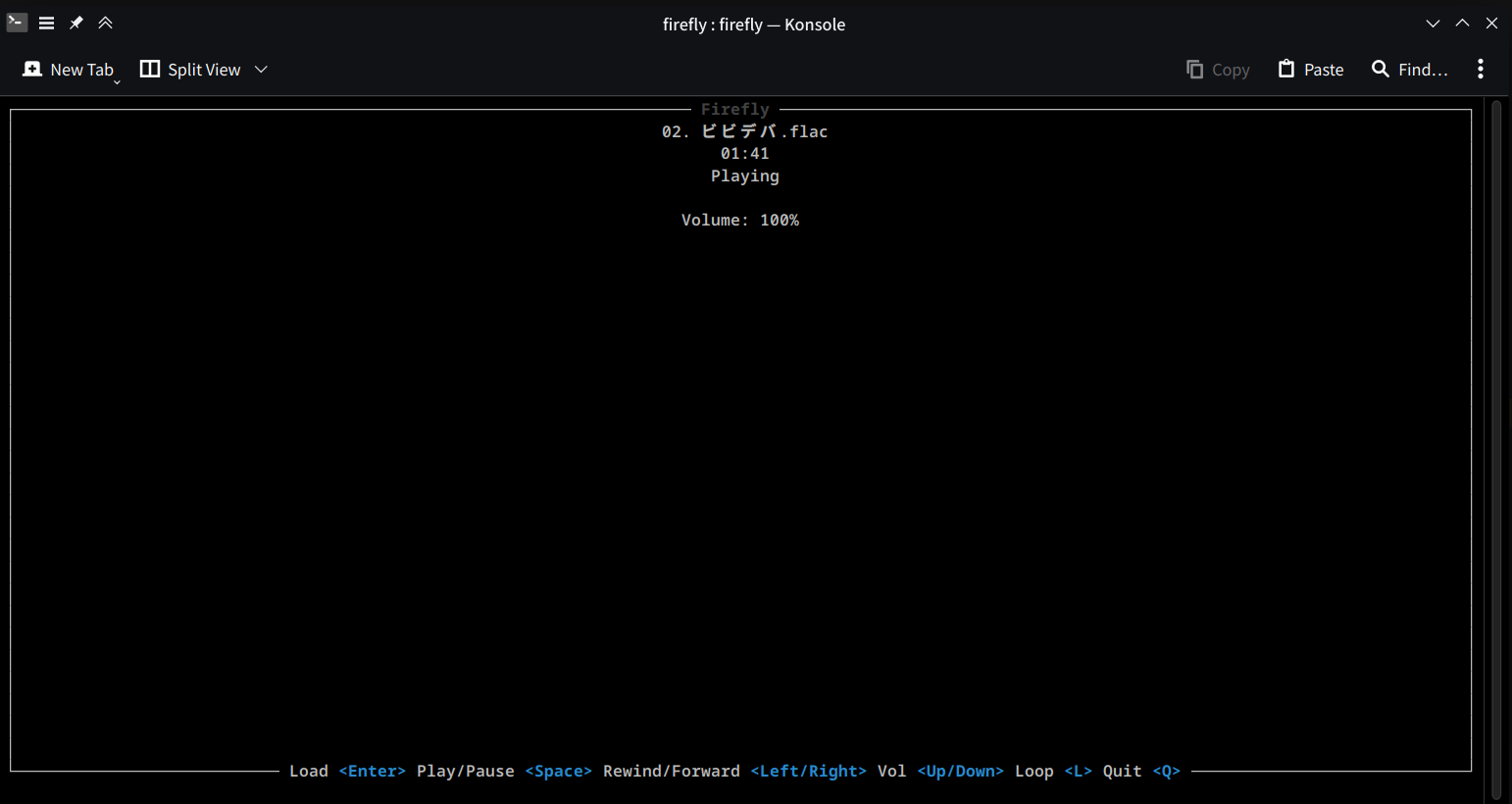The width and height of the screenshot is (1512, 804).
Task: Click the window title 'firefly : firefly — Konsole'
Action: tap(754, 25)
